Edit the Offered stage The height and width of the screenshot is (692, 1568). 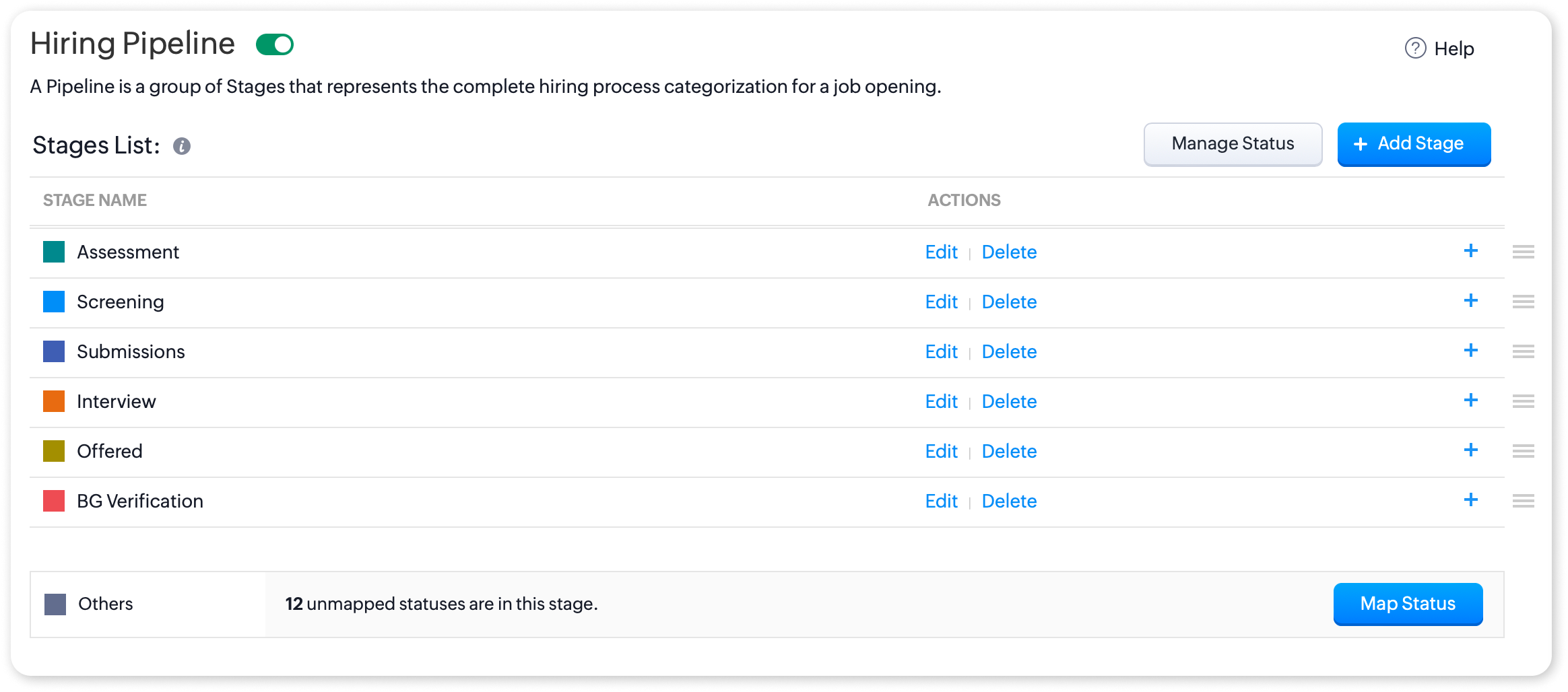(x=941, y=451)
